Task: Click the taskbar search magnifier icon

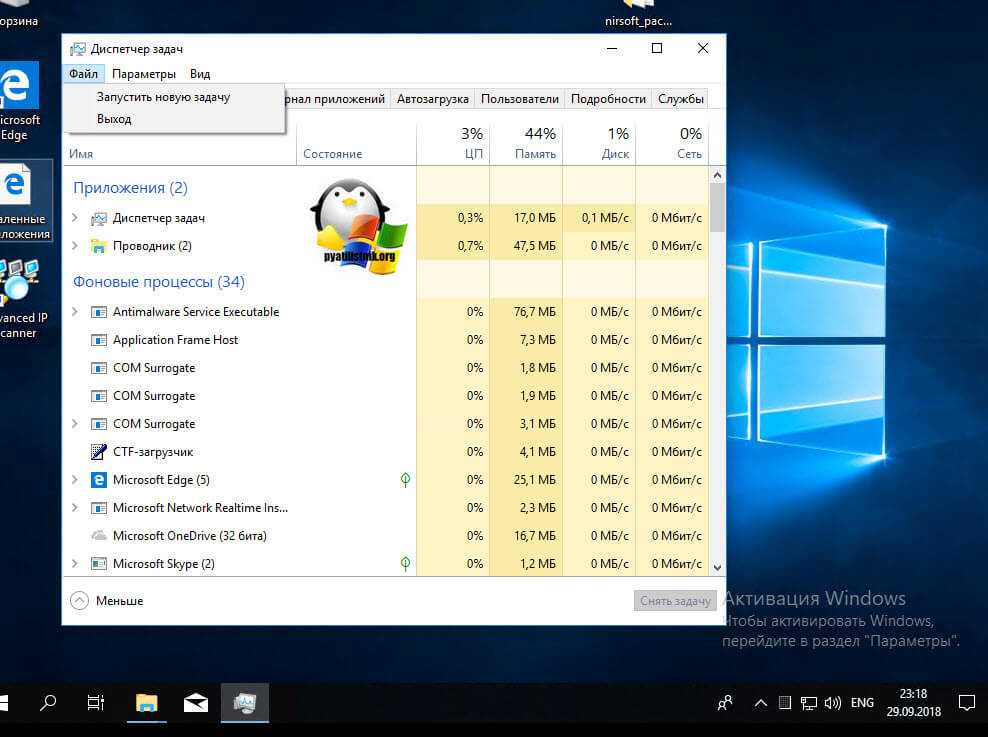Action: click(48, 703)
